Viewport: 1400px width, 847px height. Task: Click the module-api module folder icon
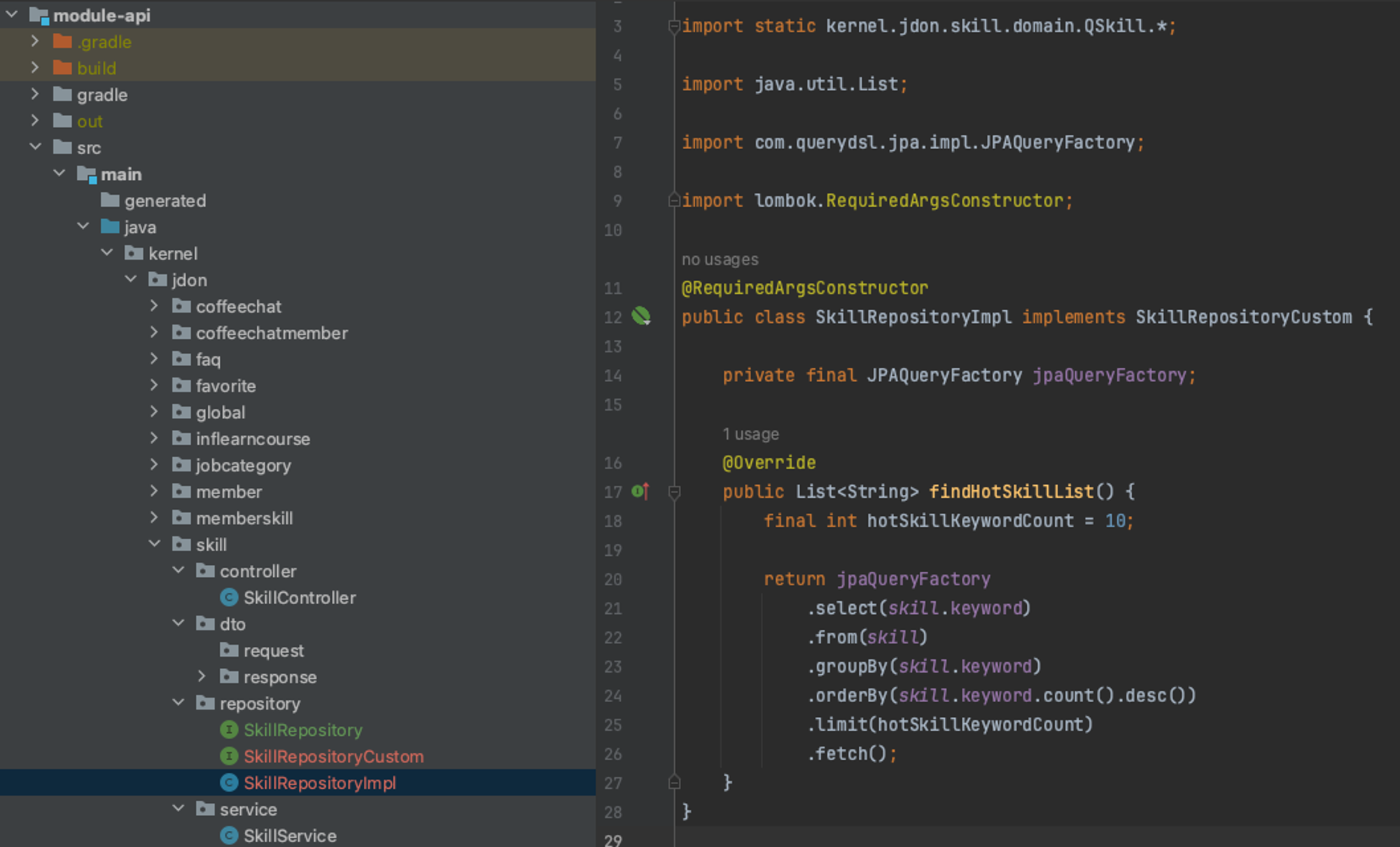(x=38, y=15)
